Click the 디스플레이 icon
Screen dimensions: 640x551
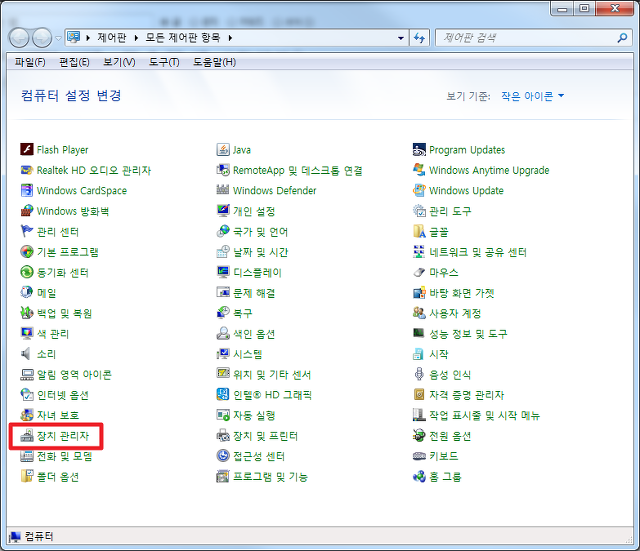[223, 272]
